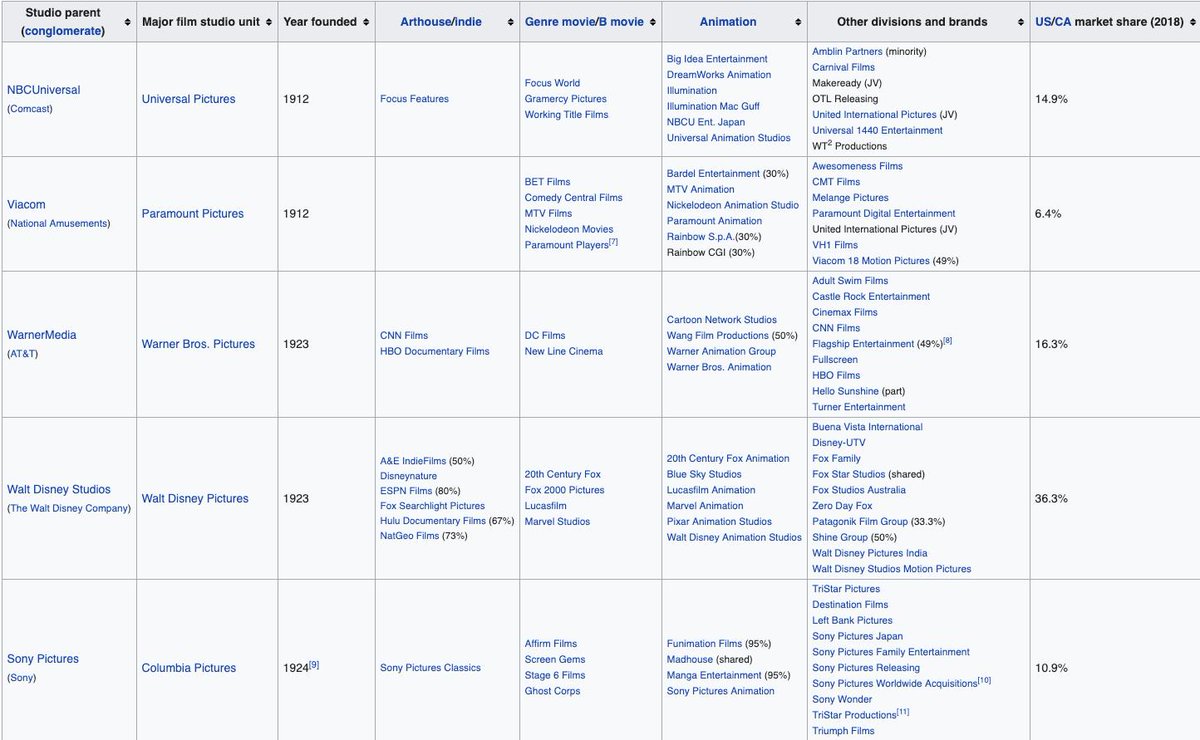Open Cartoon Network Studios link

click(x=722, y=320)
